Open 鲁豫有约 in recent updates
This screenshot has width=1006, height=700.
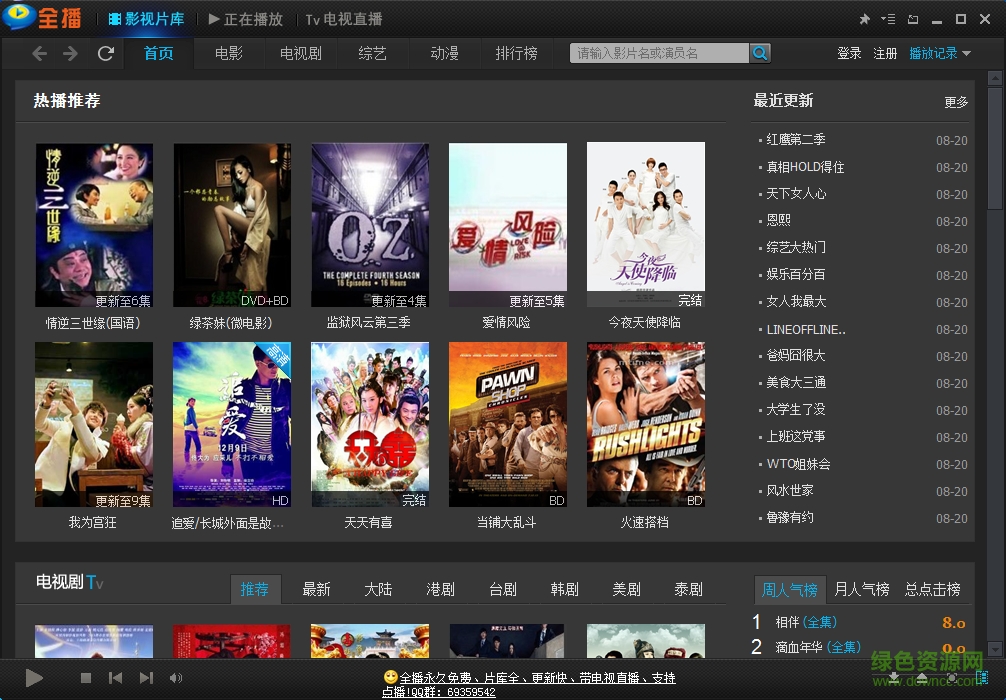pos(790,517)
